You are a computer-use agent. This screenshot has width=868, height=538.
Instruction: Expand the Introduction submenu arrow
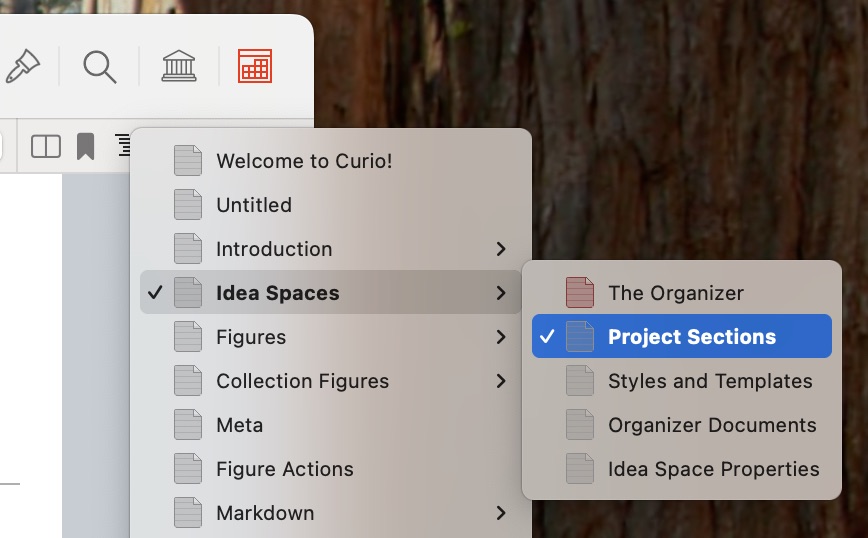pyautogui.click(x=501, y=249)
